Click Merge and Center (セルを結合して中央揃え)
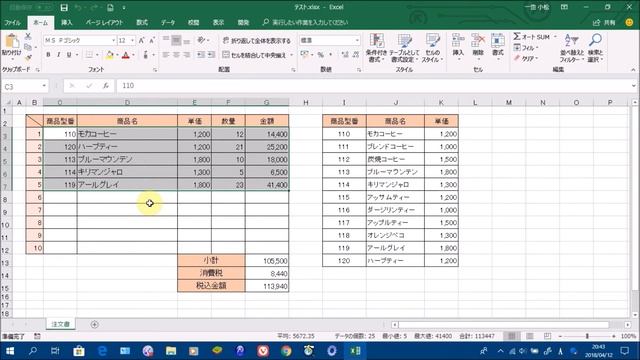 (x=254, y=55)
